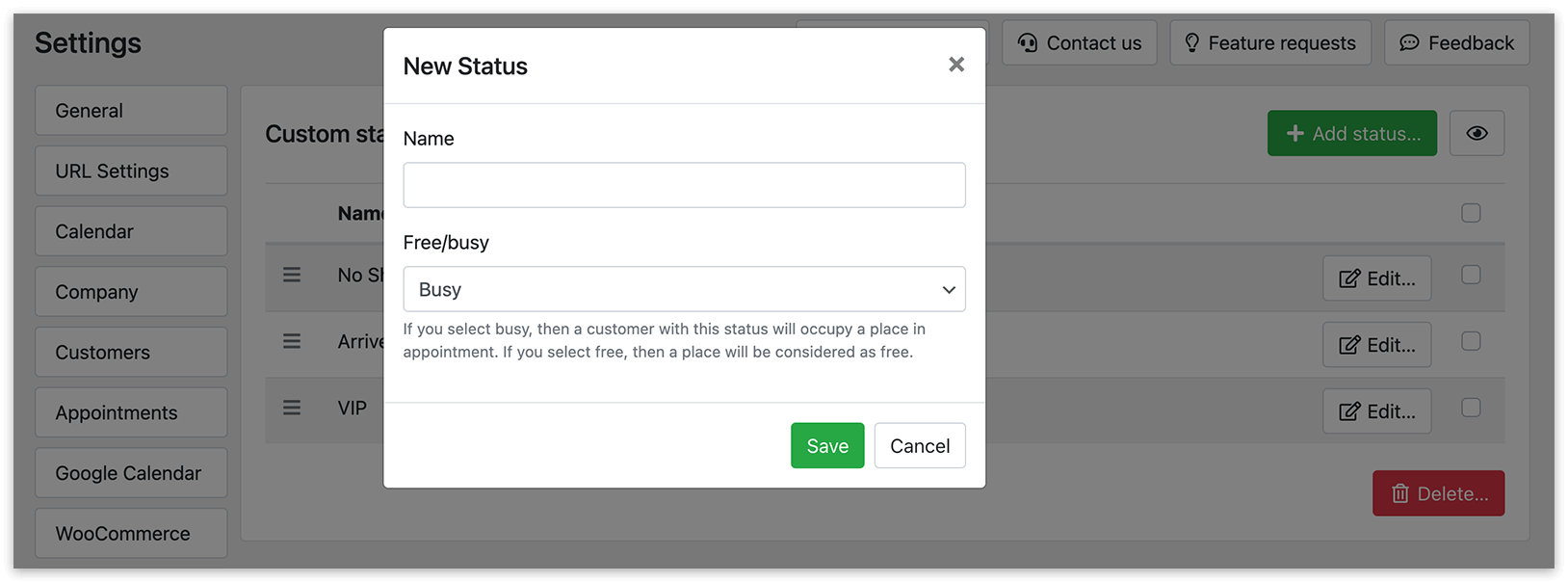Open Customers settings
Viewport: 1568px width, 582px height.
click(x=131, y=352)
